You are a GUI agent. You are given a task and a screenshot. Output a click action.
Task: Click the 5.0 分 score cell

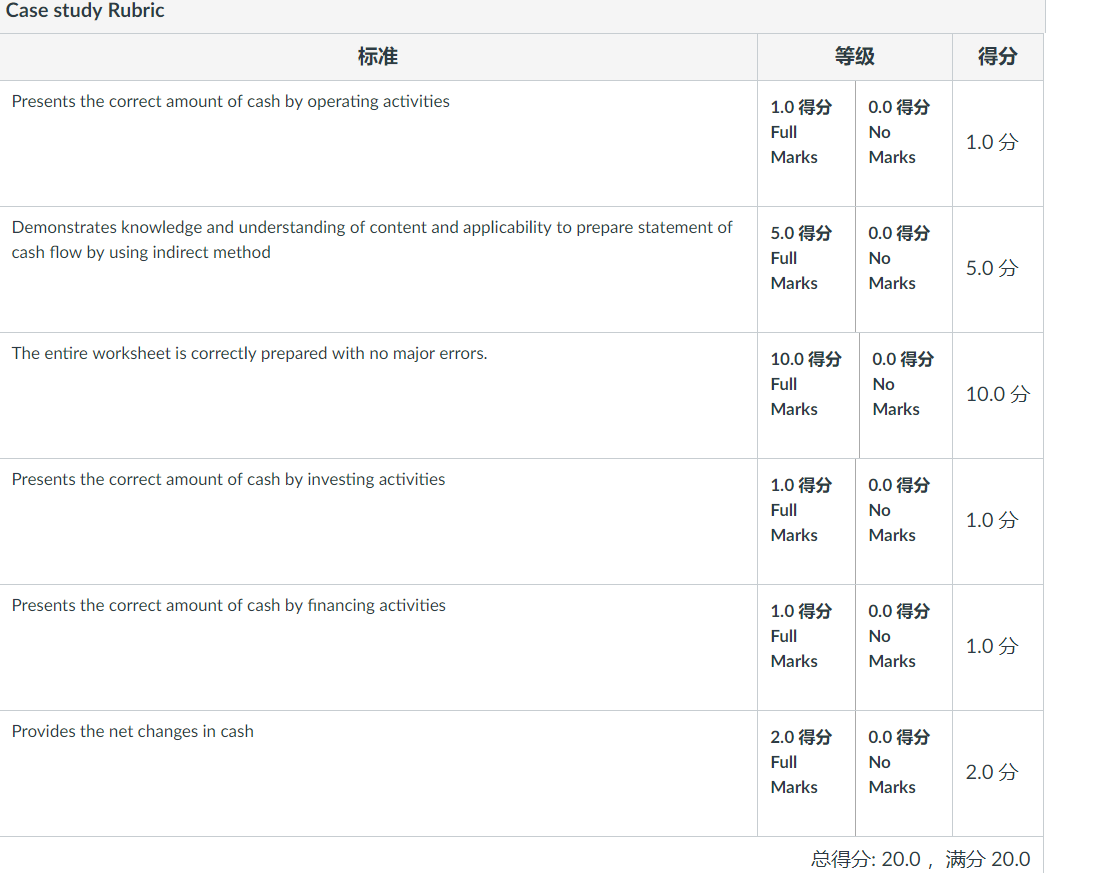tap(992, 268)
